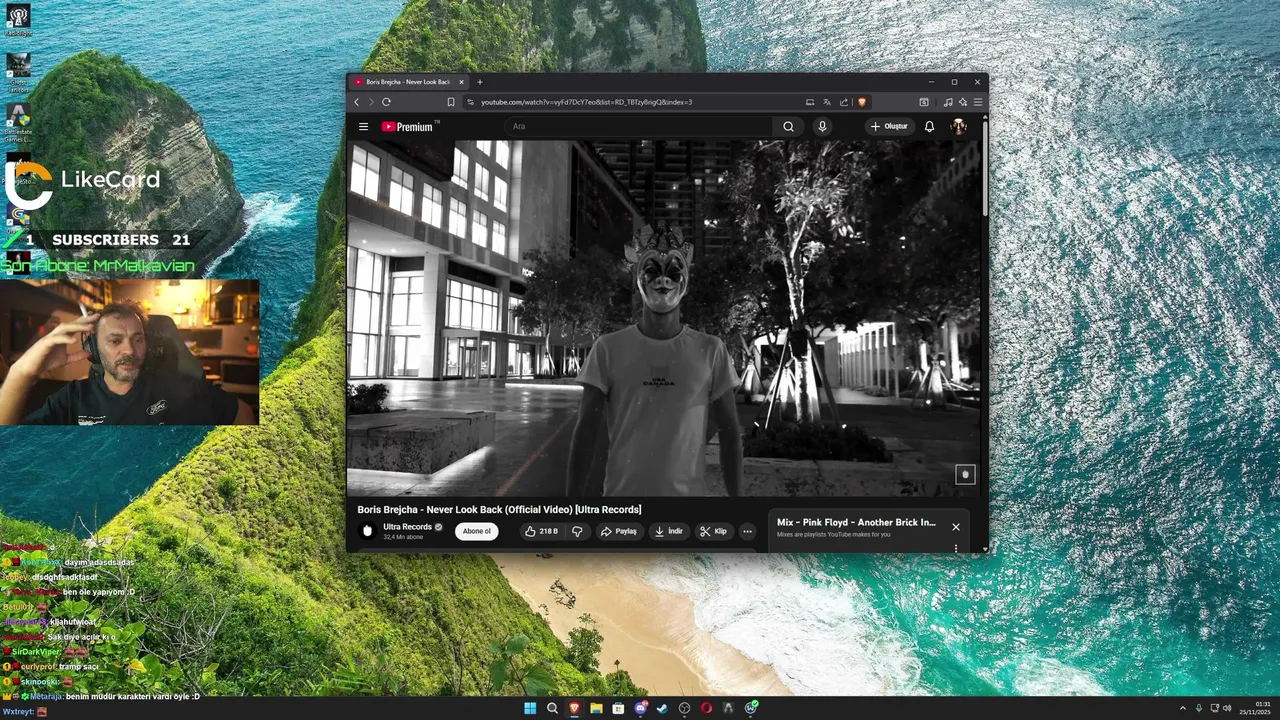
Task: Click the youtube.com address bar URL
Action: 586,102
